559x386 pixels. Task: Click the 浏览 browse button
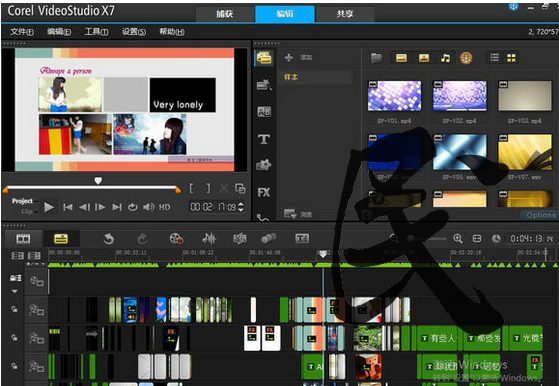[x=298, y=214]
